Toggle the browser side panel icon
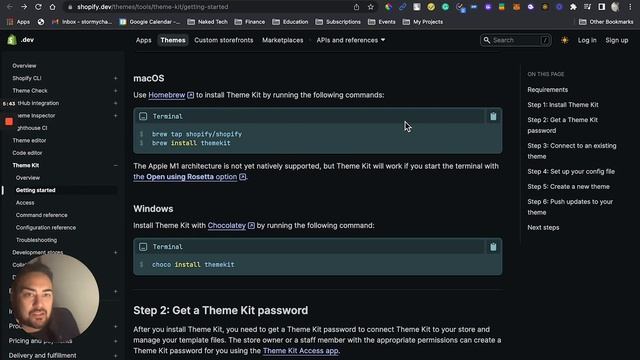640x360 pixels. click(x=601, y=7)
